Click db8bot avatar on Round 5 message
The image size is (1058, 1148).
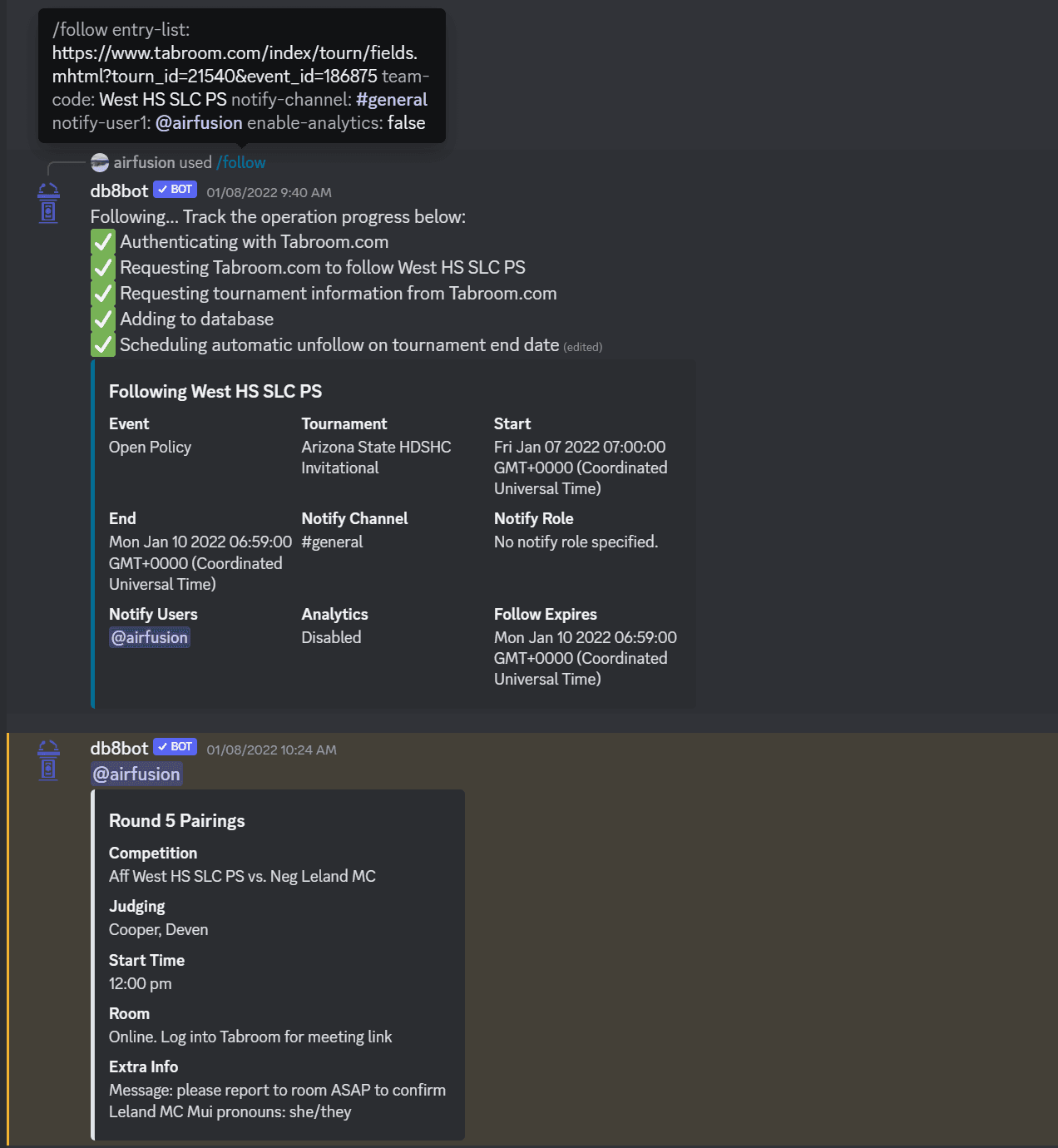coord(49,760)
